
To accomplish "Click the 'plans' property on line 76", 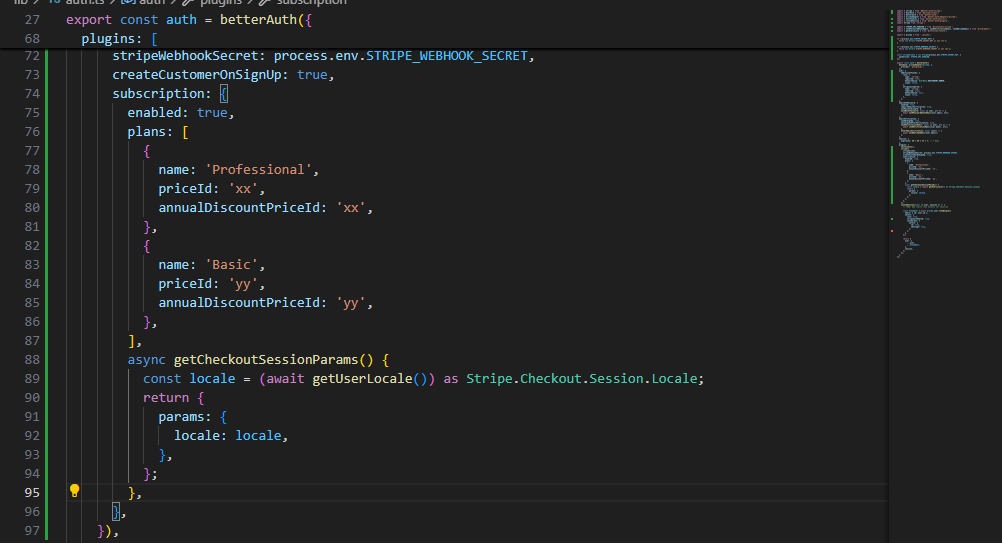I will [146, 132].
